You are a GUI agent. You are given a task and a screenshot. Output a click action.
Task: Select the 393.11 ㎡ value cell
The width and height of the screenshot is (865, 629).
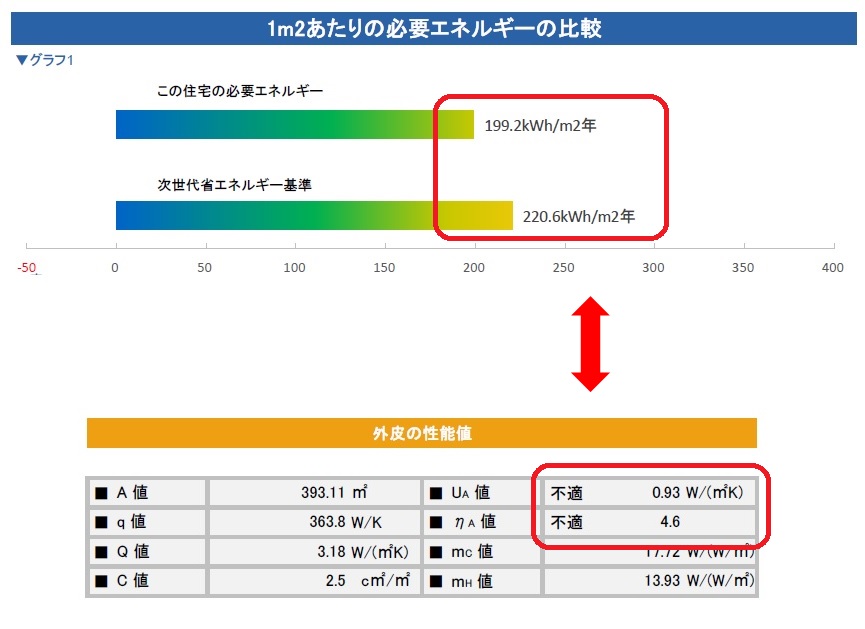pos(314,493)
